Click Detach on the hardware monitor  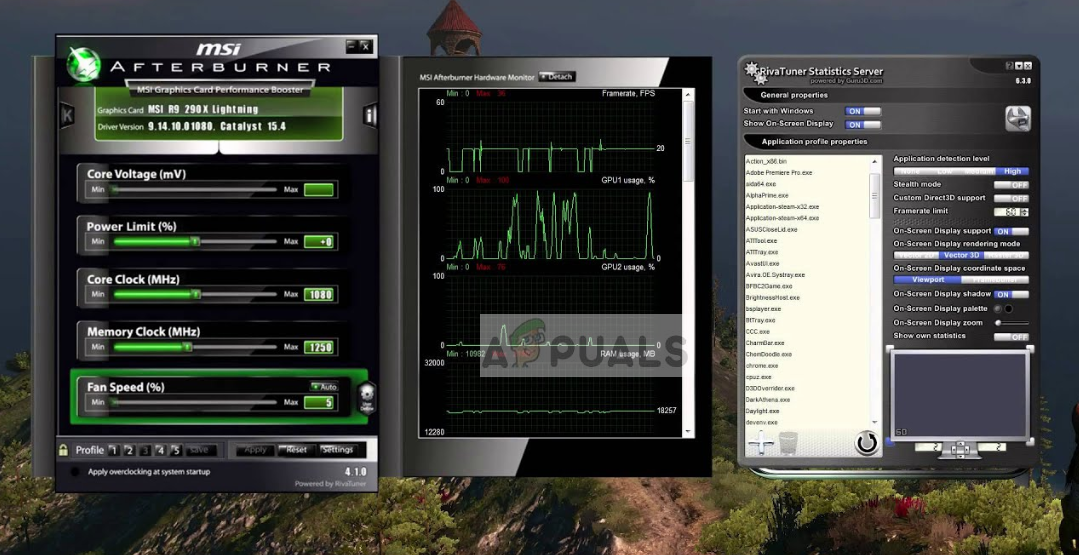pos(557,77)
